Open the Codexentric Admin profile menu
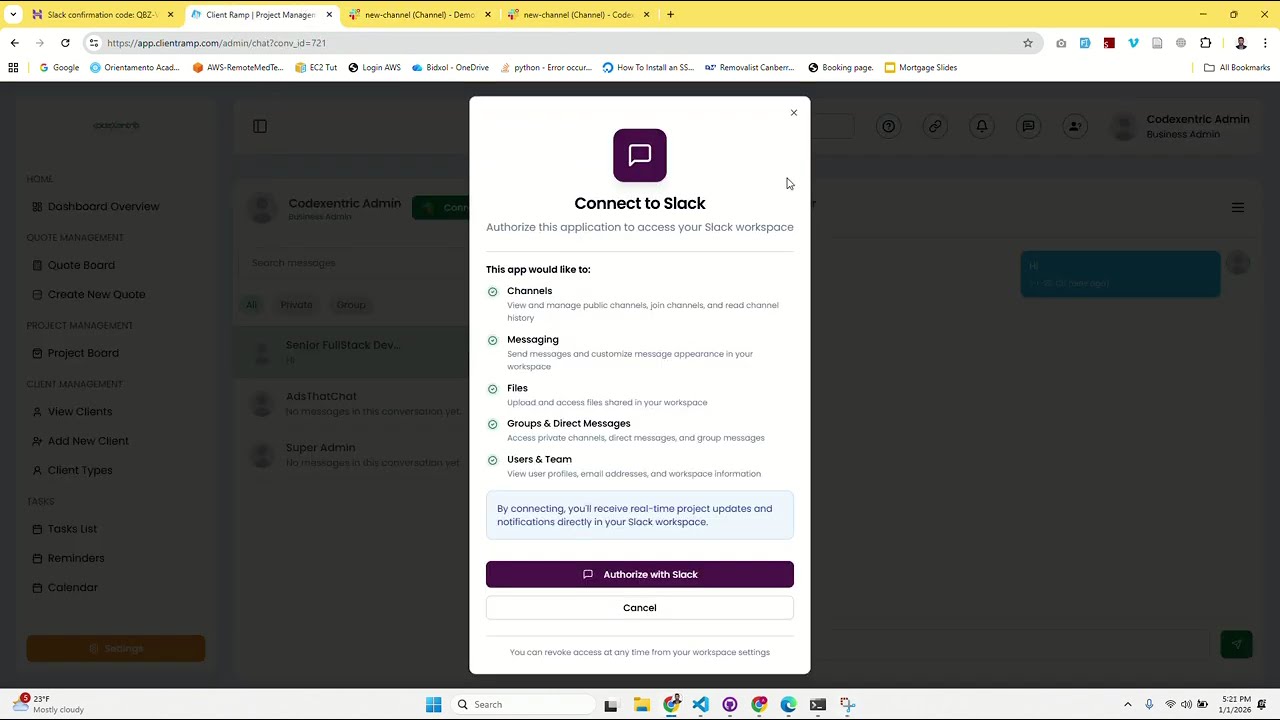The image size is (1280, 720). [1183, 126]
